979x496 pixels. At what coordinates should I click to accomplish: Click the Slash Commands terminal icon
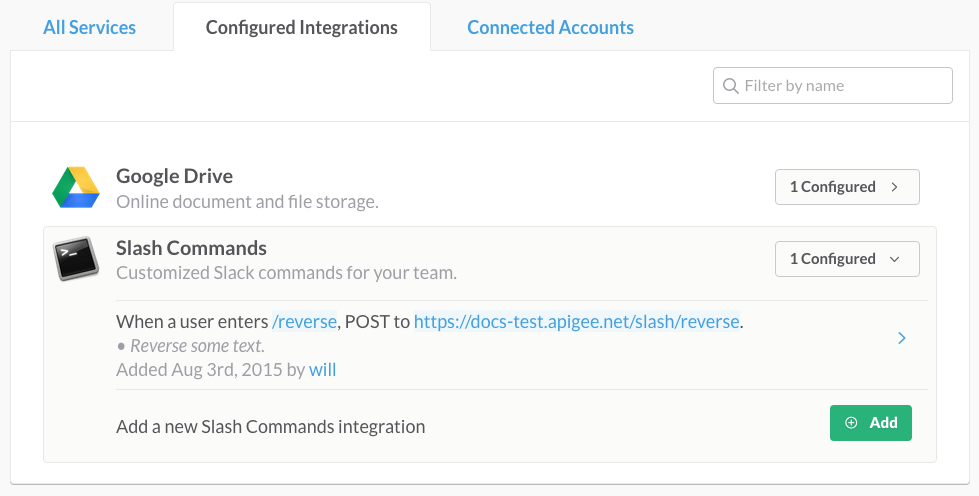[76, 259]
